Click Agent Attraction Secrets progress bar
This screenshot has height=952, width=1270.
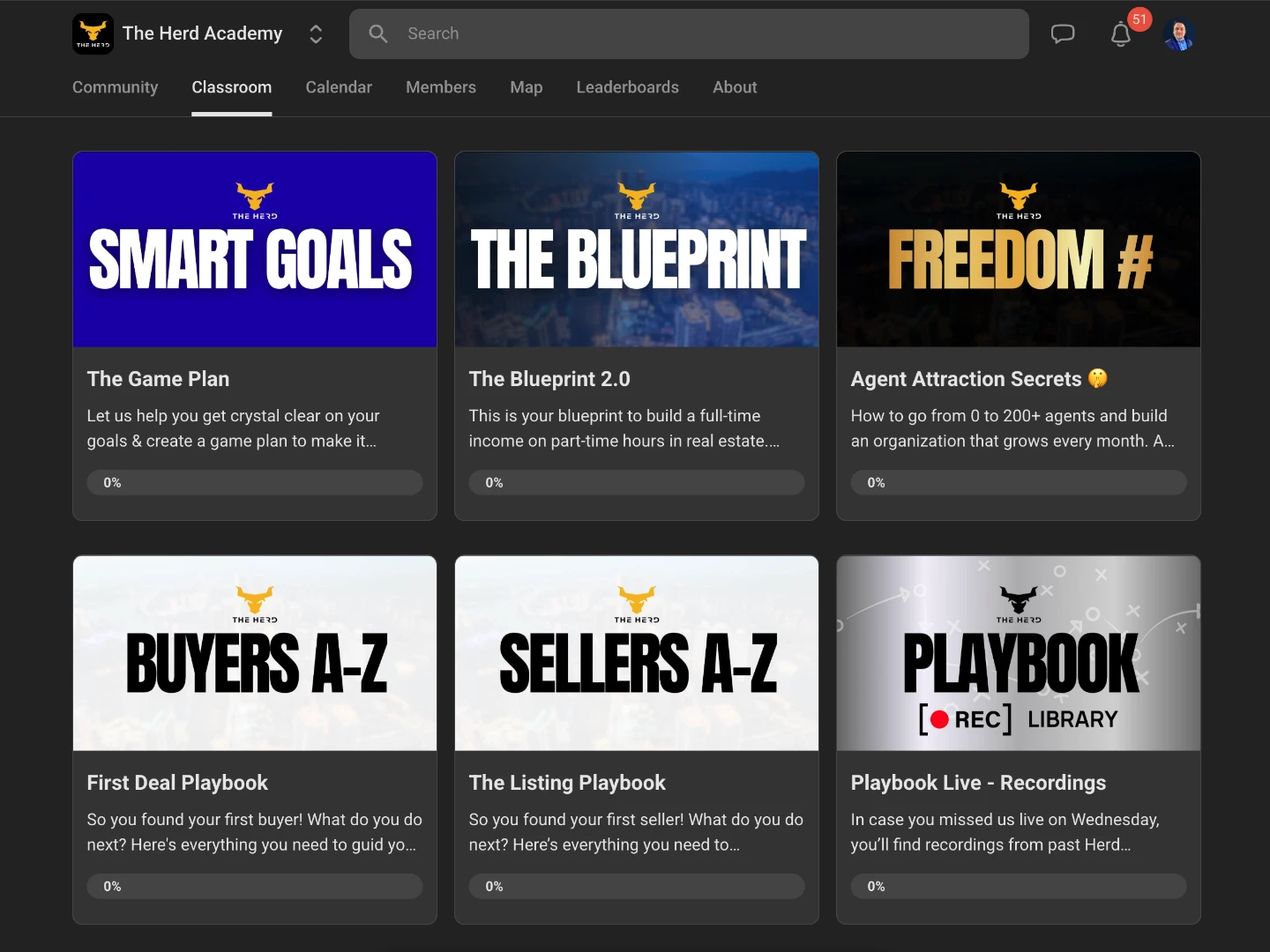[x=1019, y=482]
